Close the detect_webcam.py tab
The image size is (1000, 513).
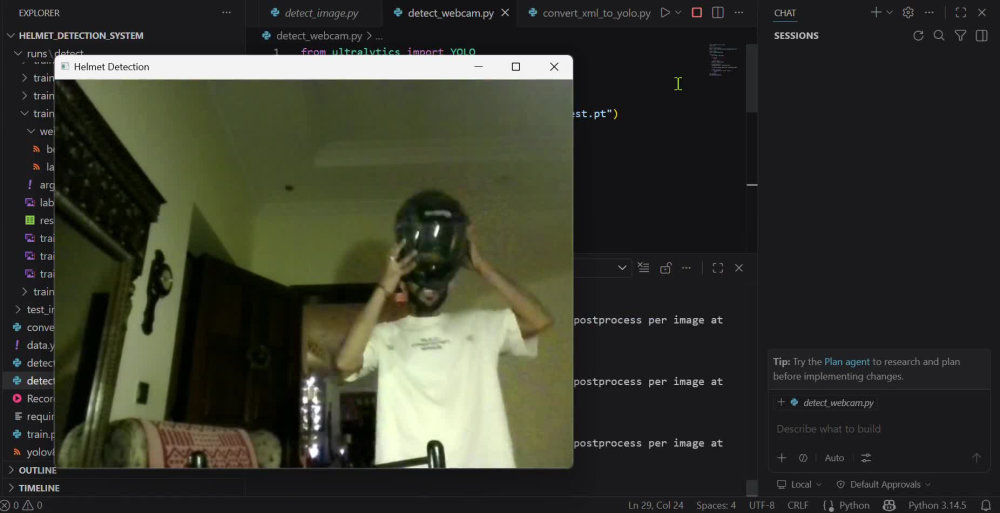tap(505, 13)
